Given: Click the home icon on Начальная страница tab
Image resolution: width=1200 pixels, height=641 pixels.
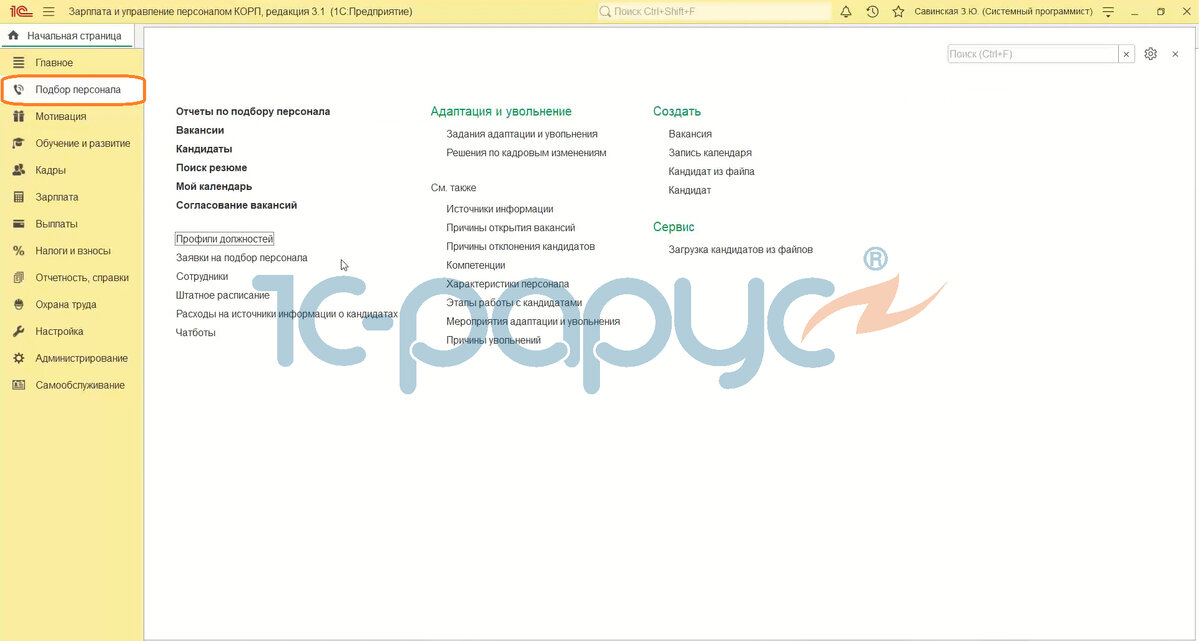Looking at the screenshot, I should click(x=13, y=36).
